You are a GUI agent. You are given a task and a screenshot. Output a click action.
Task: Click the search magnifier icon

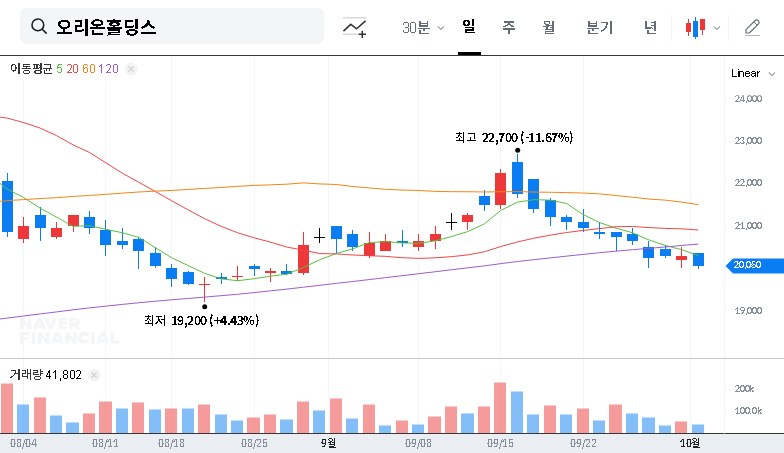tap(39, 27)
